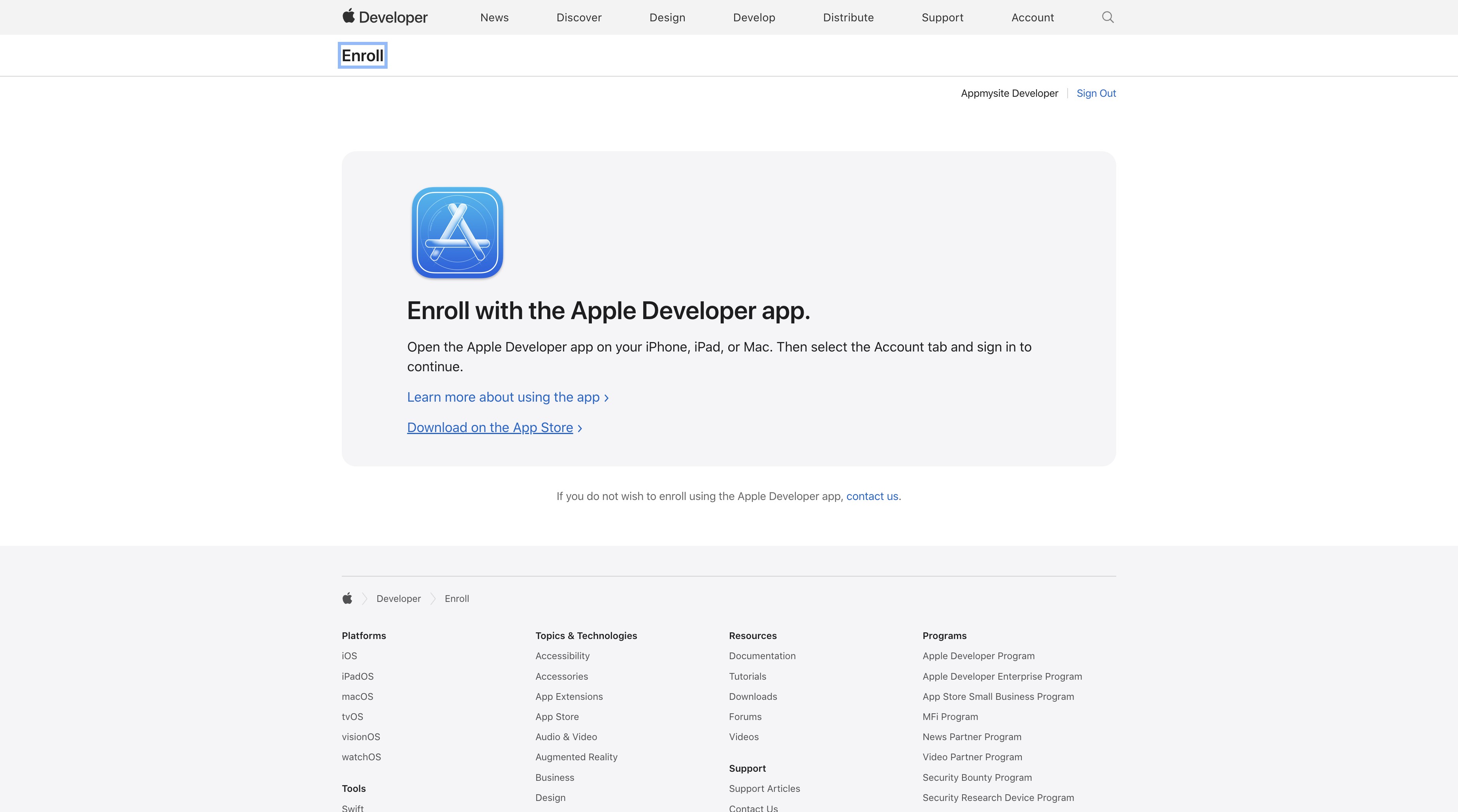Screen dimensions: 1458x812
Task: Open Learn more about using the app
Action: pos(508,397)
